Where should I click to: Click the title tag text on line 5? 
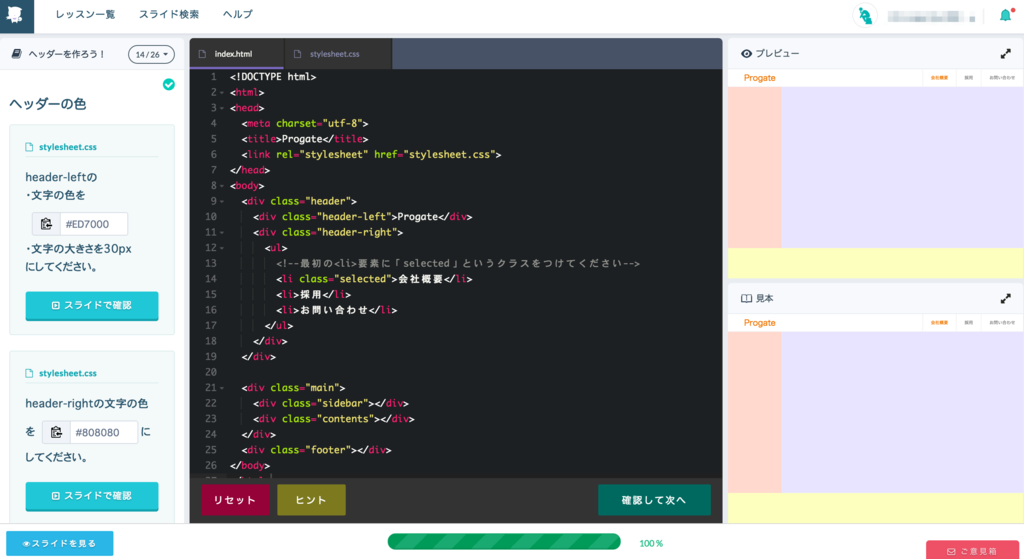pos(305,139)
